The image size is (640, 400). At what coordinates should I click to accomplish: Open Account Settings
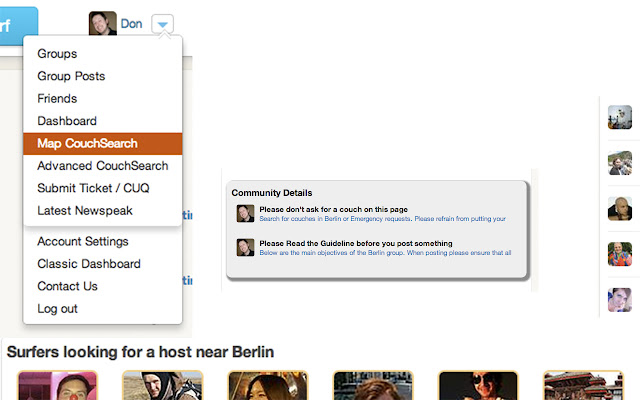83,242
